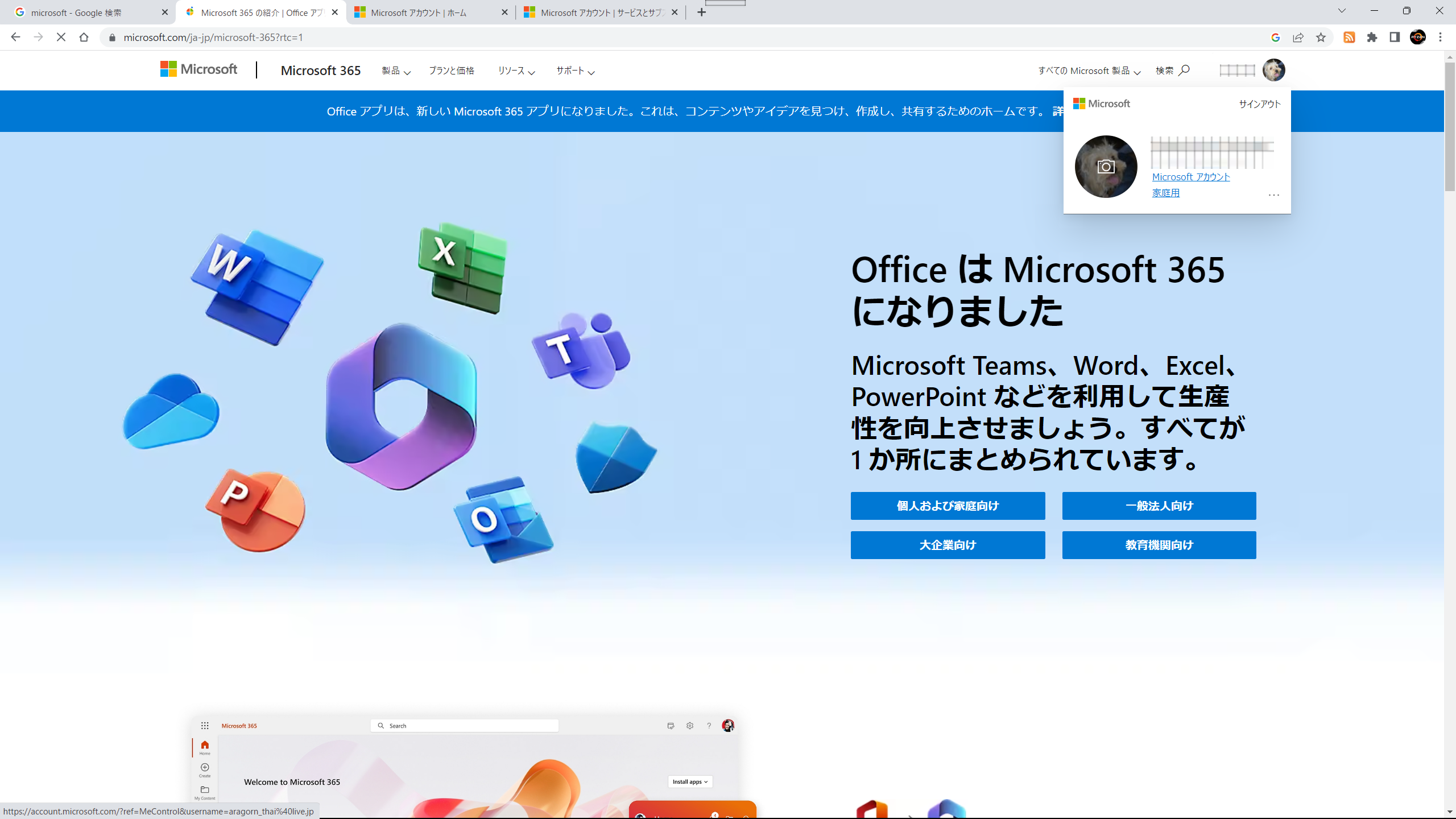Stop page loading with X button
The height and width of the screenshot is (819, 1456).
pos(61,37)
